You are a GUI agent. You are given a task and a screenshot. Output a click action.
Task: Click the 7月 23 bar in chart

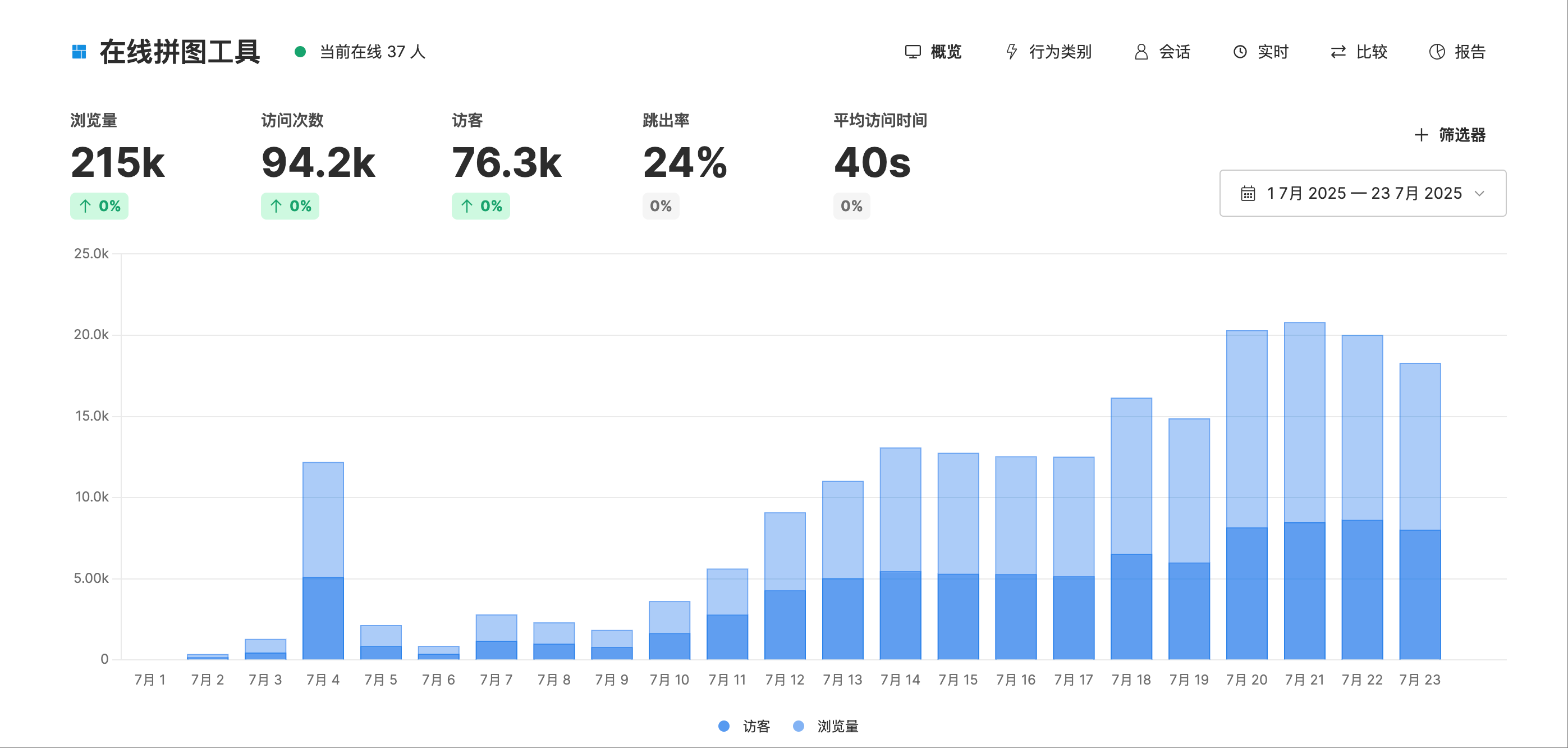pyautogui.click(x=1420, y=511)
